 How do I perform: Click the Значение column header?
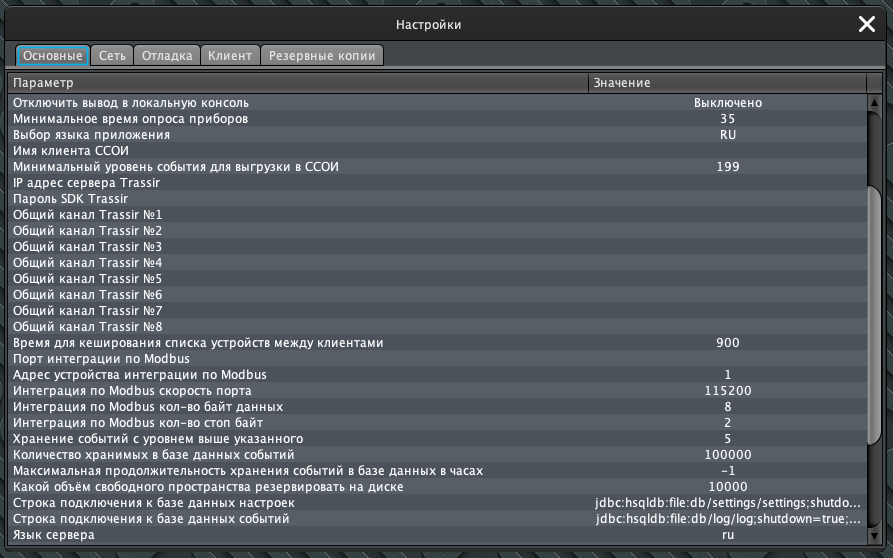[727, 82]
